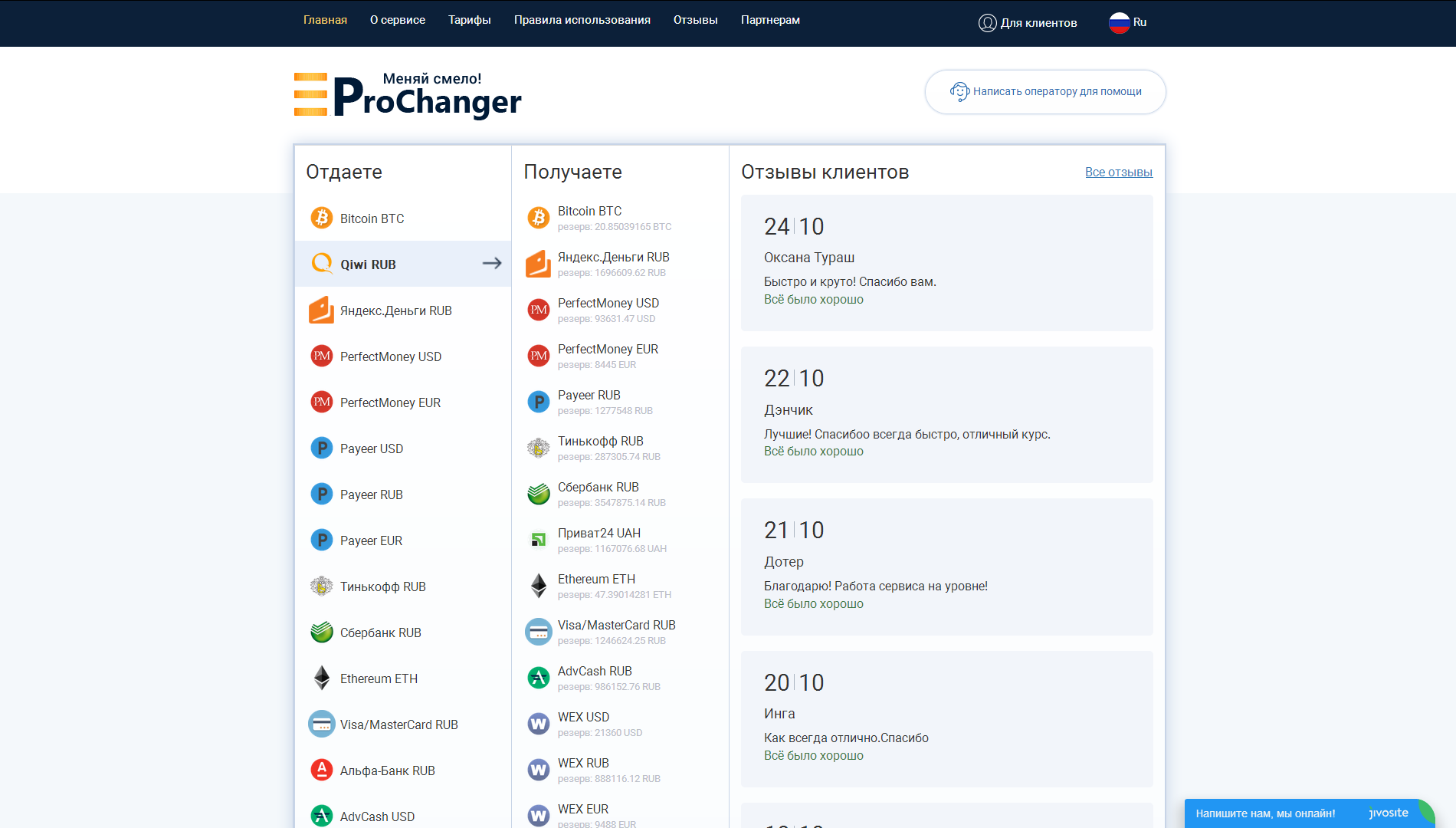Click the Ethereum diamond icon under Отдаете
The width and height of the screenshot is (1456, 828).
(x=322, y=678)
